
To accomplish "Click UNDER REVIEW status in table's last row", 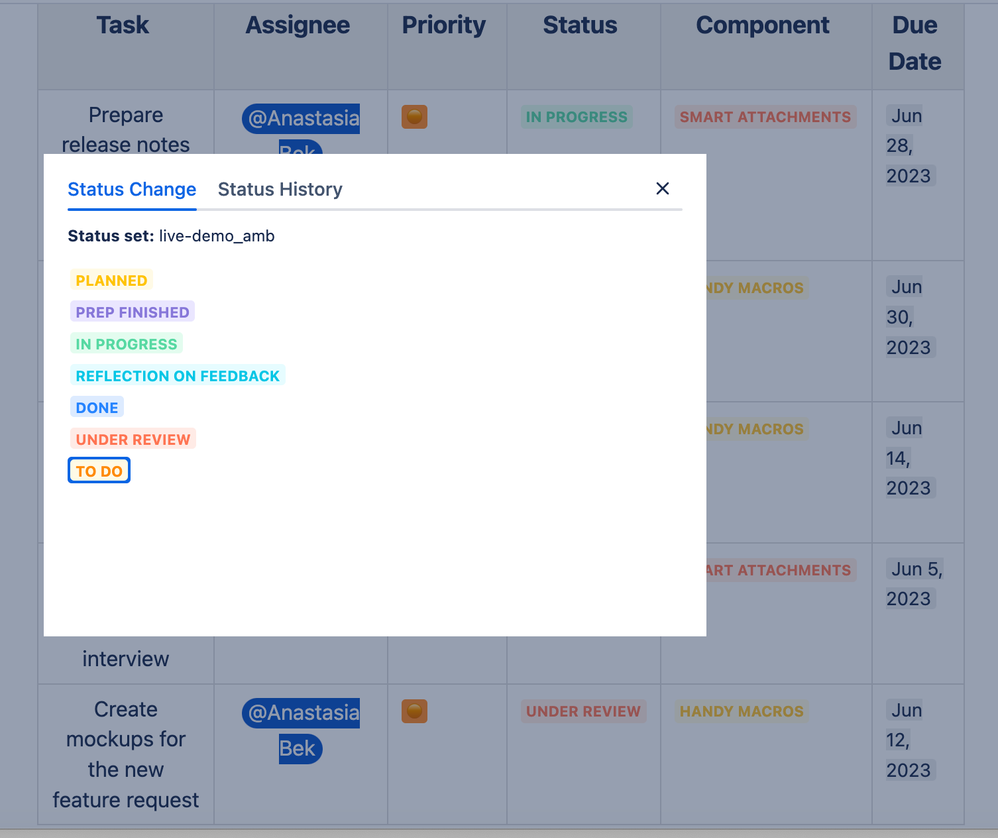I will pos(584,711).
